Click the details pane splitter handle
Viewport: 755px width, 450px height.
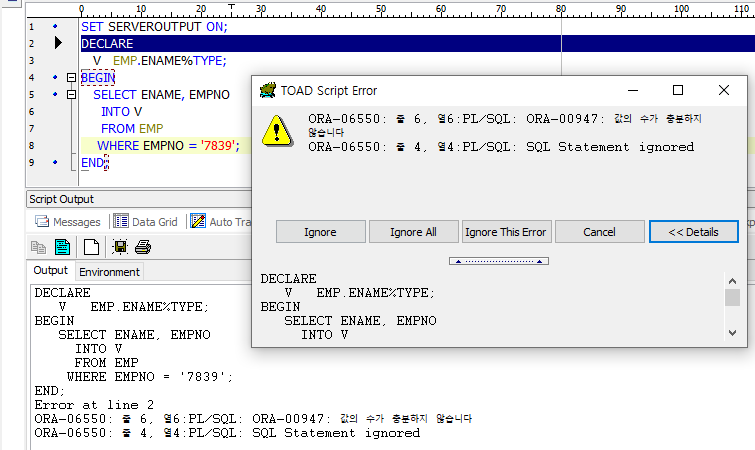[x=499, y=261]
